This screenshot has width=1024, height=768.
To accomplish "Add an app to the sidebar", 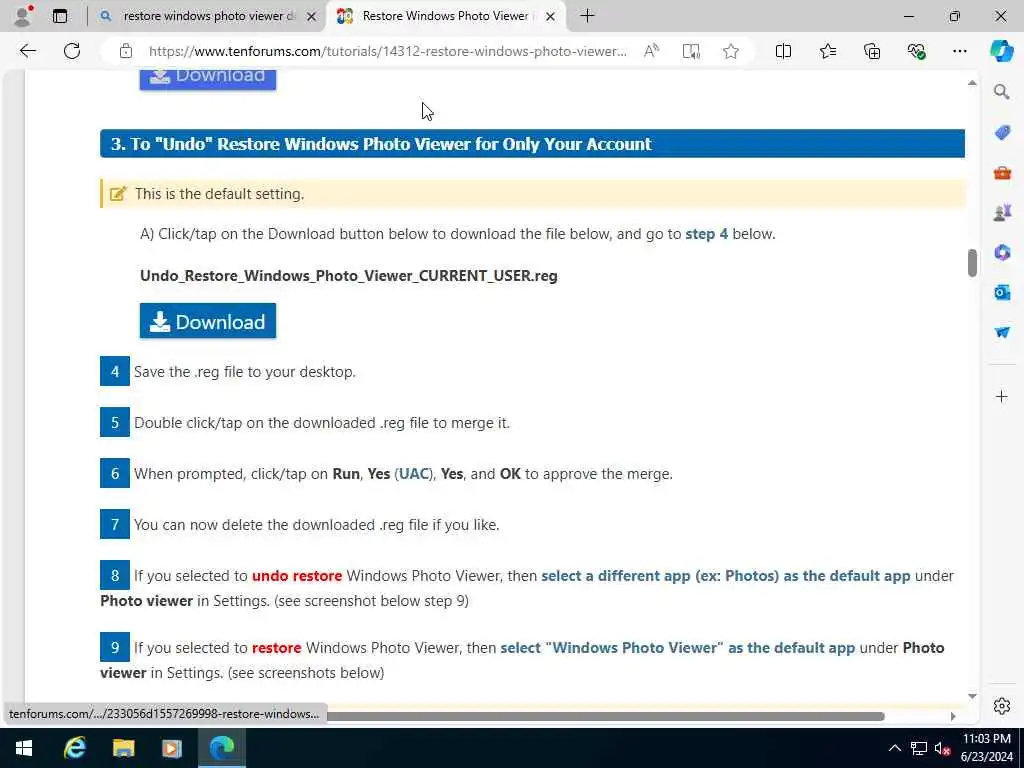I will 1002,396.
